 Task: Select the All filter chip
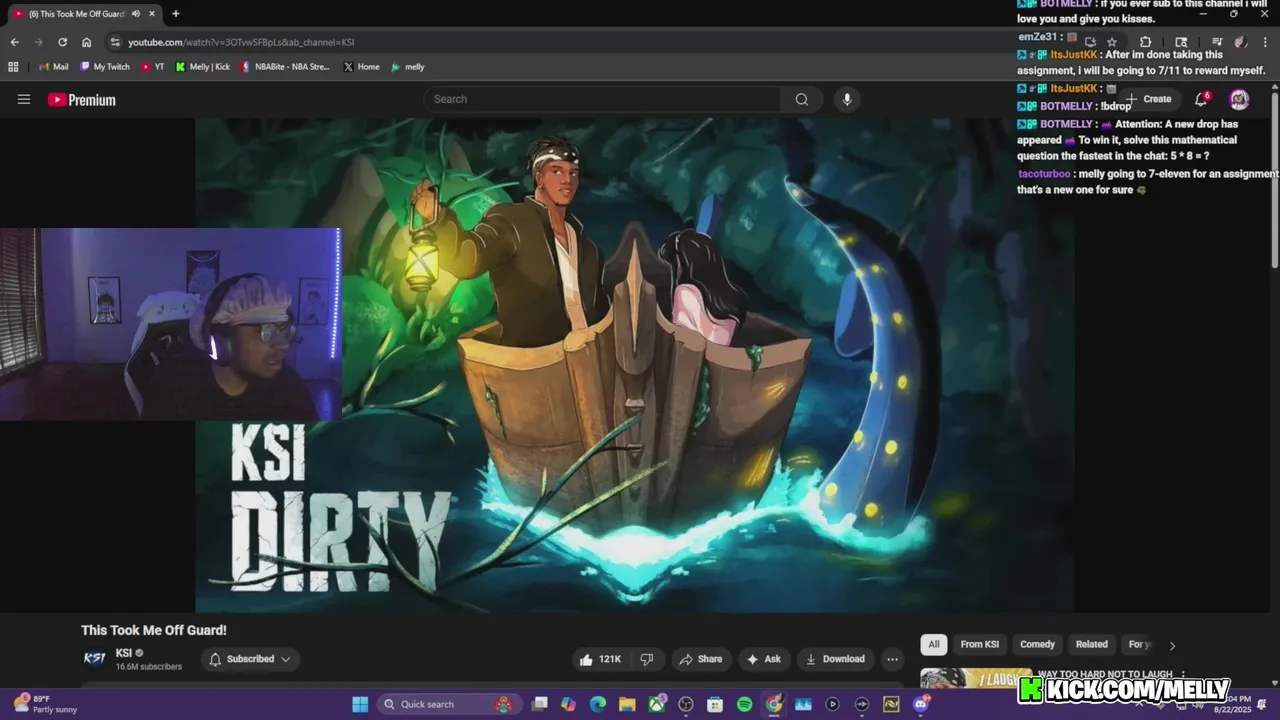coord(933,645)
